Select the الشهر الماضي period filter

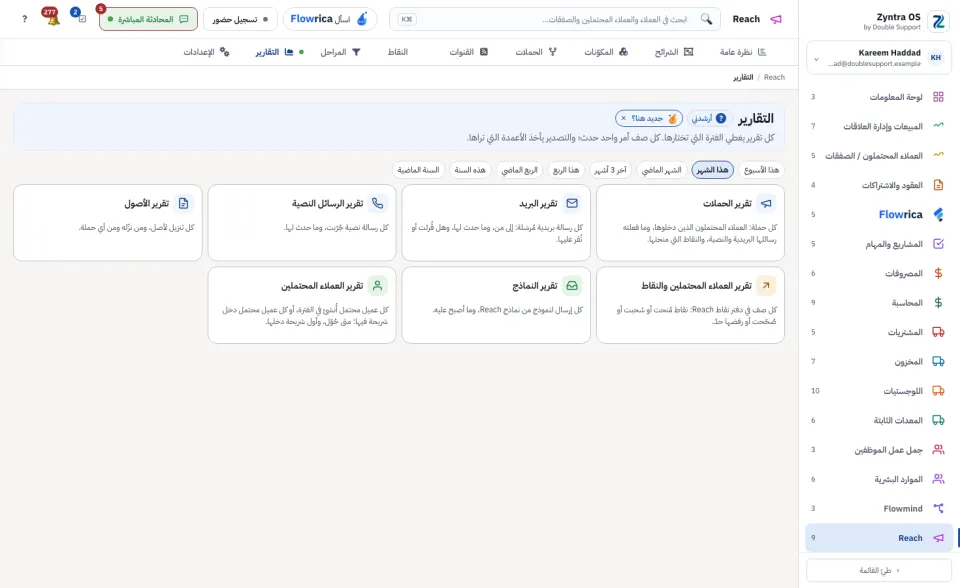pos(661,170)
